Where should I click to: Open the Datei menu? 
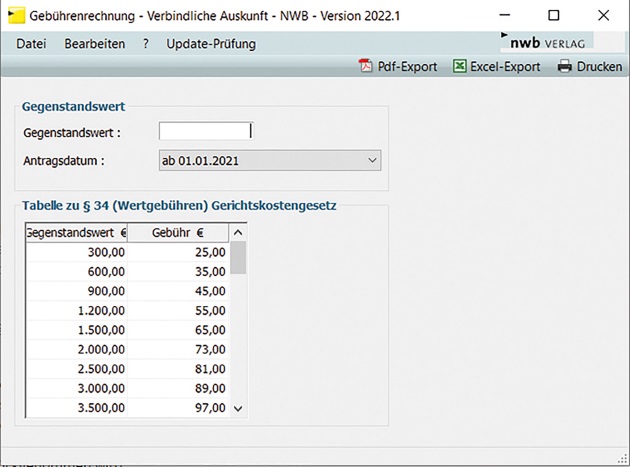click(31, 44)
